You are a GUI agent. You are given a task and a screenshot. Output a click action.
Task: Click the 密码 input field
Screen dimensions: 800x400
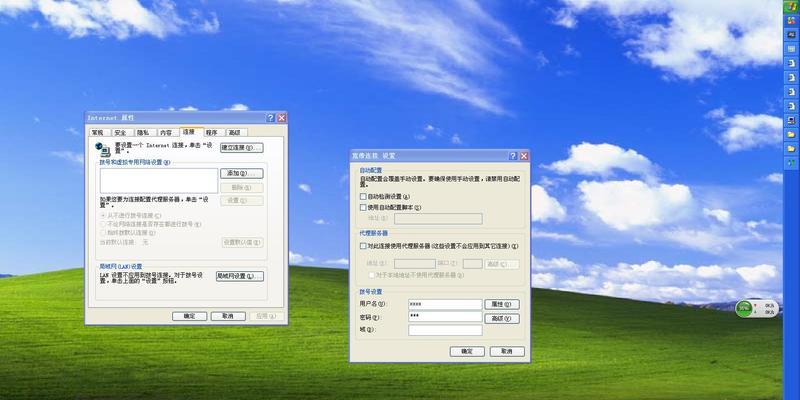click(x=445, y=317)
